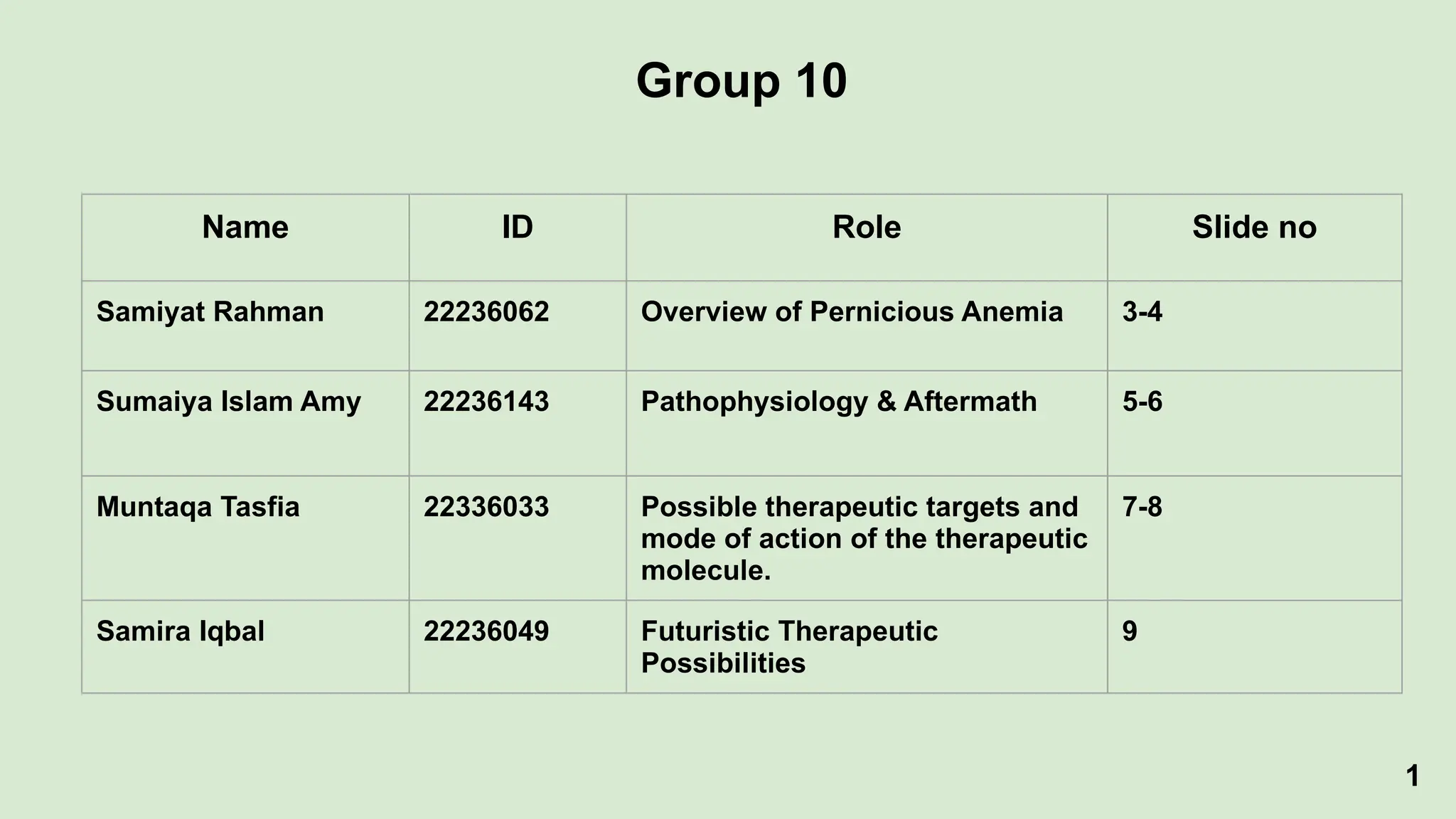Click the slide number cell "5-6"

pyautogui.click(x=1142, y=402)
